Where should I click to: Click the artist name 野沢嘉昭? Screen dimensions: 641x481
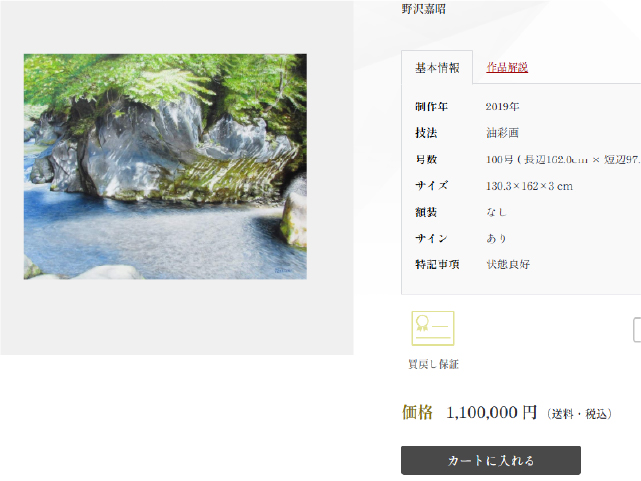[424, 9]
